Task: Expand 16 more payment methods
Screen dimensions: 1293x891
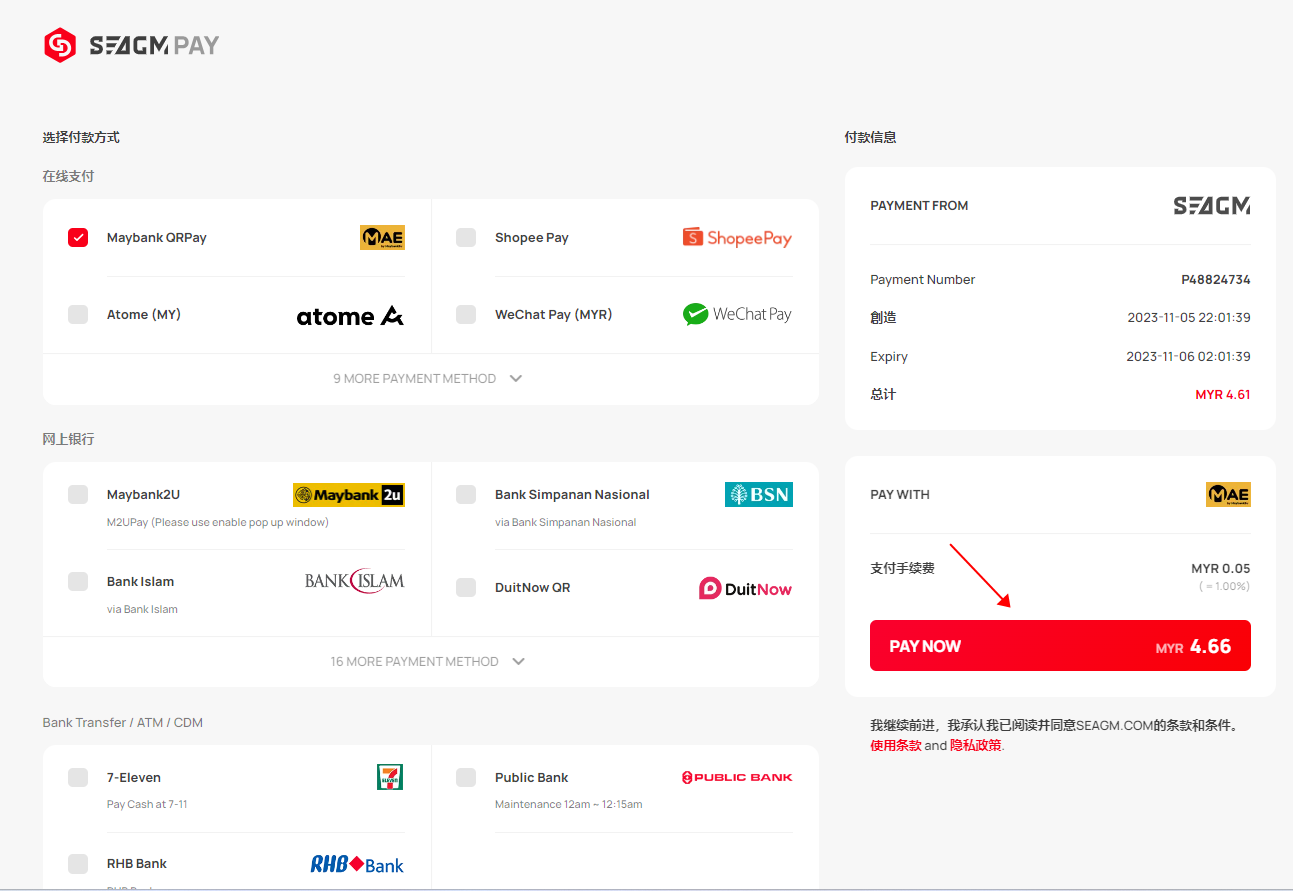Action: tap(428, 662)
